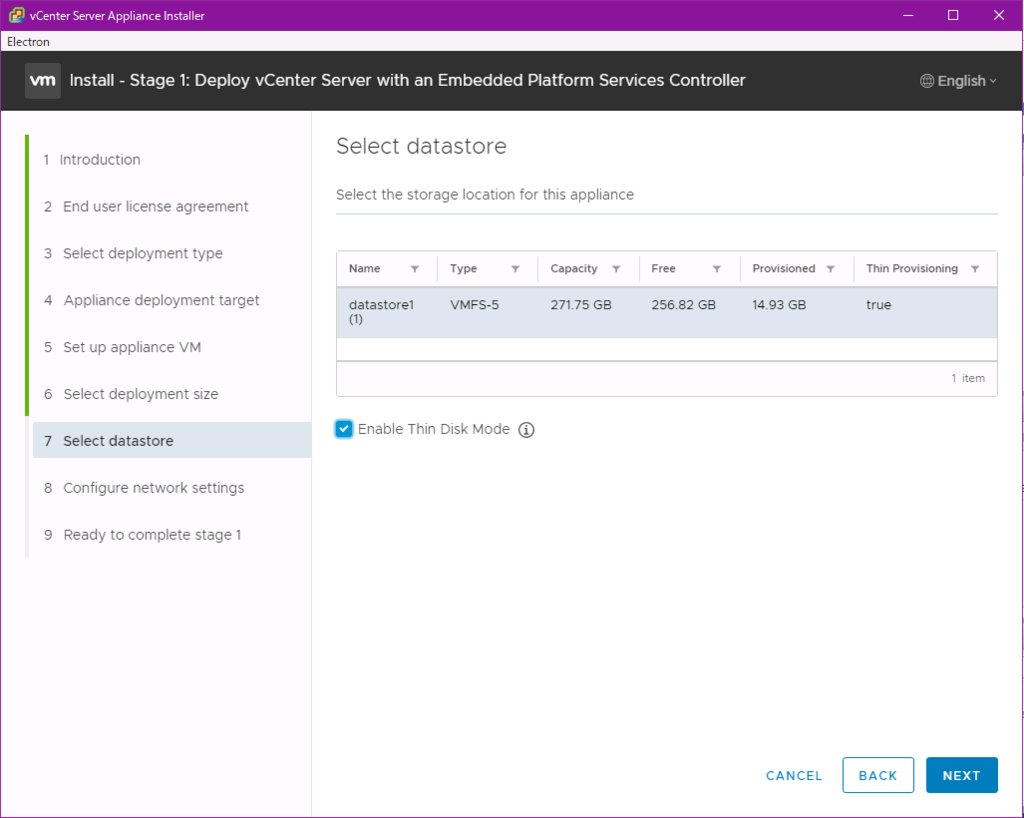Click the CANCEL link
Viewport: 1024px width, 818px height.
[793, 776]
